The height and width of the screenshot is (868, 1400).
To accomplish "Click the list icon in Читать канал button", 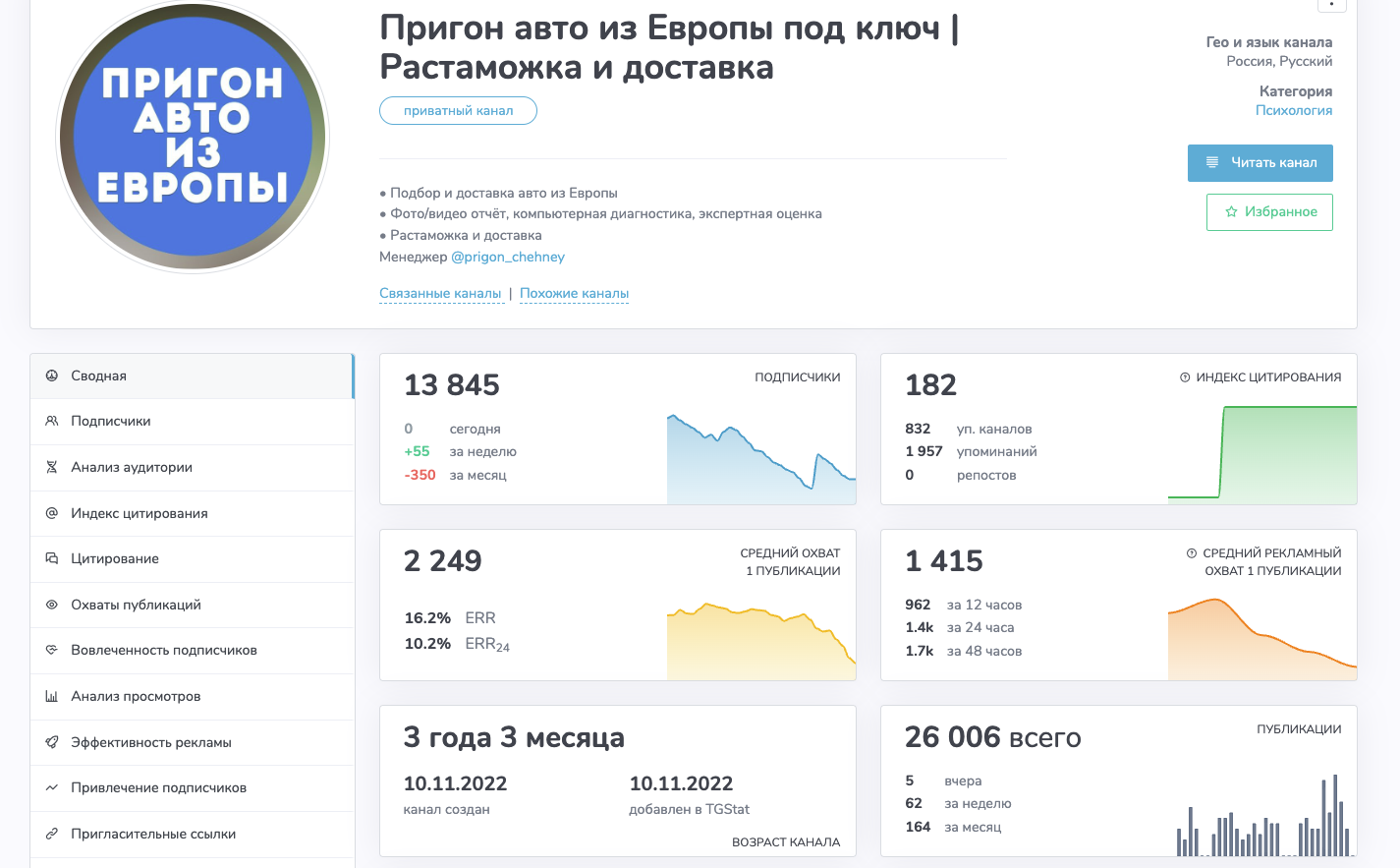I will tap(1212, 162).
